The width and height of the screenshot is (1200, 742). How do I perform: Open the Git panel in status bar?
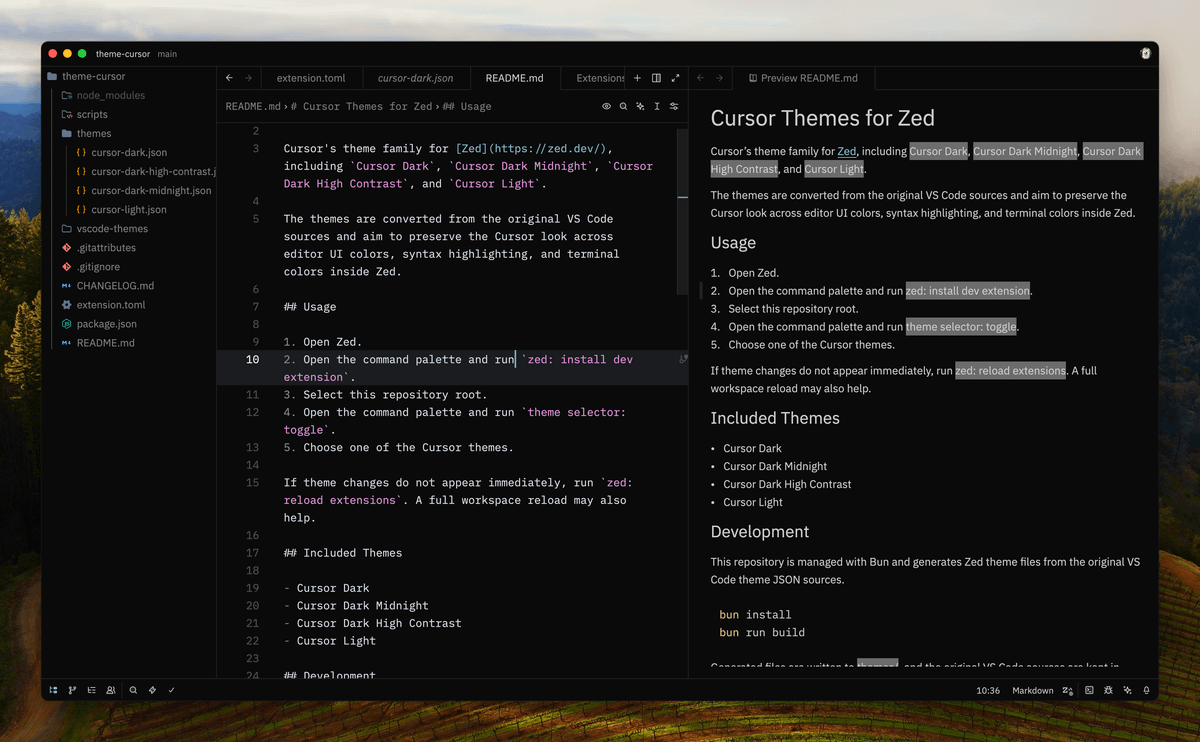[72, 690]
